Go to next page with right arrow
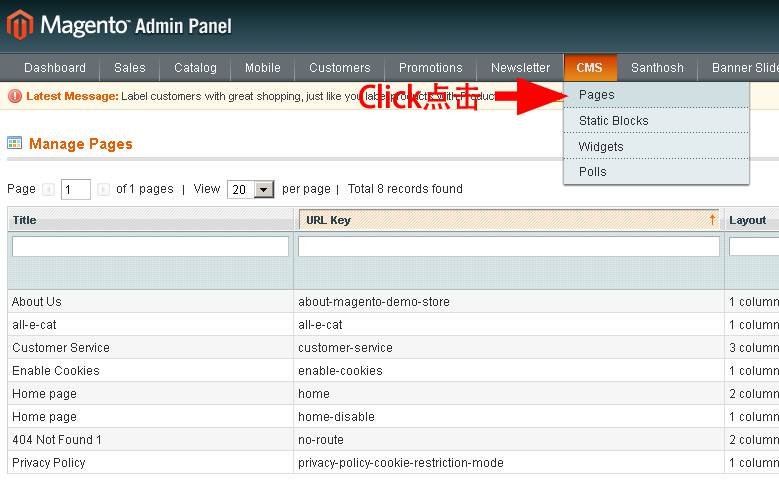779x489 pixels. 103,189
